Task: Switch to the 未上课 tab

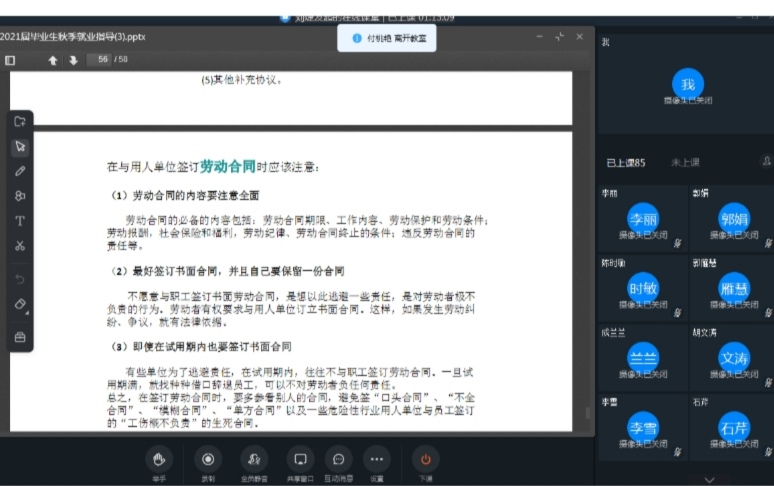Action: click(685, 162)
